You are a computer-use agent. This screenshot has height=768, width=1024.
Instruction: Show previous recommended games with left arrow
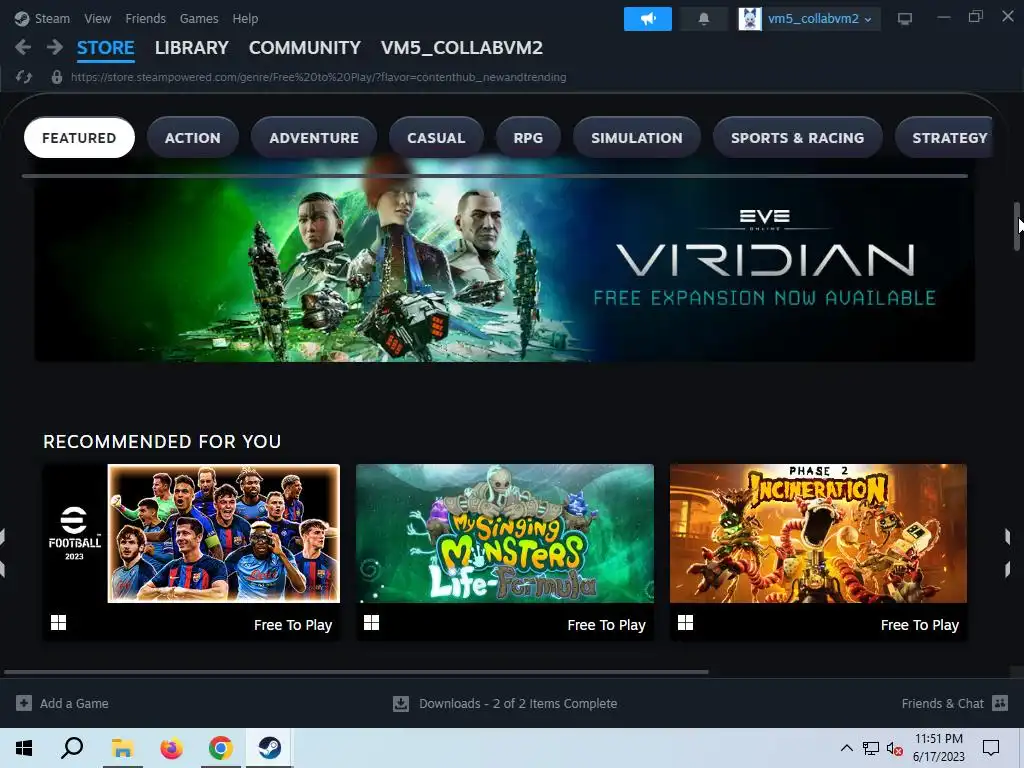click(x=3, y=552)
